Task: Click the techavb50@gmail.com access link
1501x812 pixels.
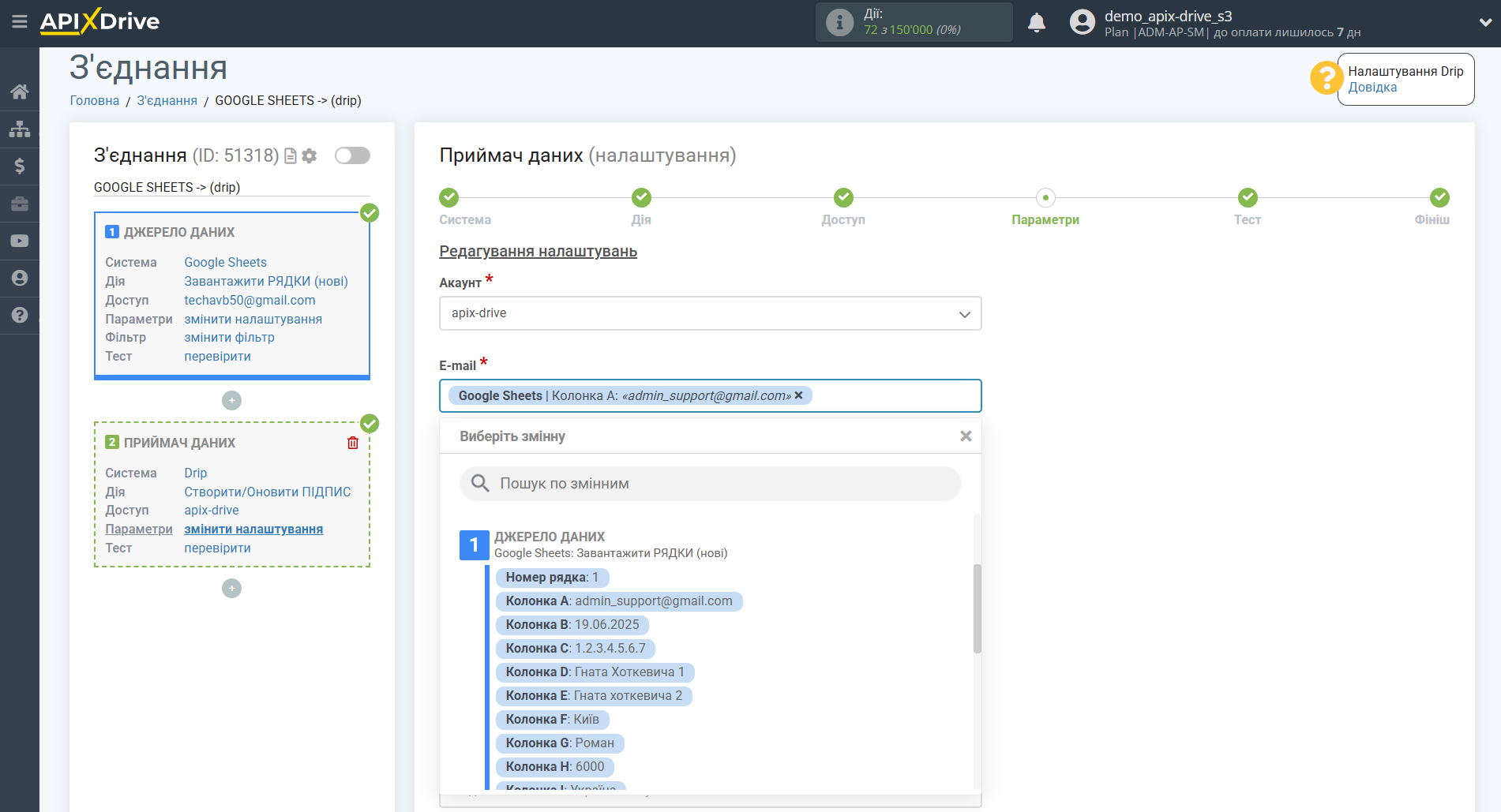Action: [250, 300]
